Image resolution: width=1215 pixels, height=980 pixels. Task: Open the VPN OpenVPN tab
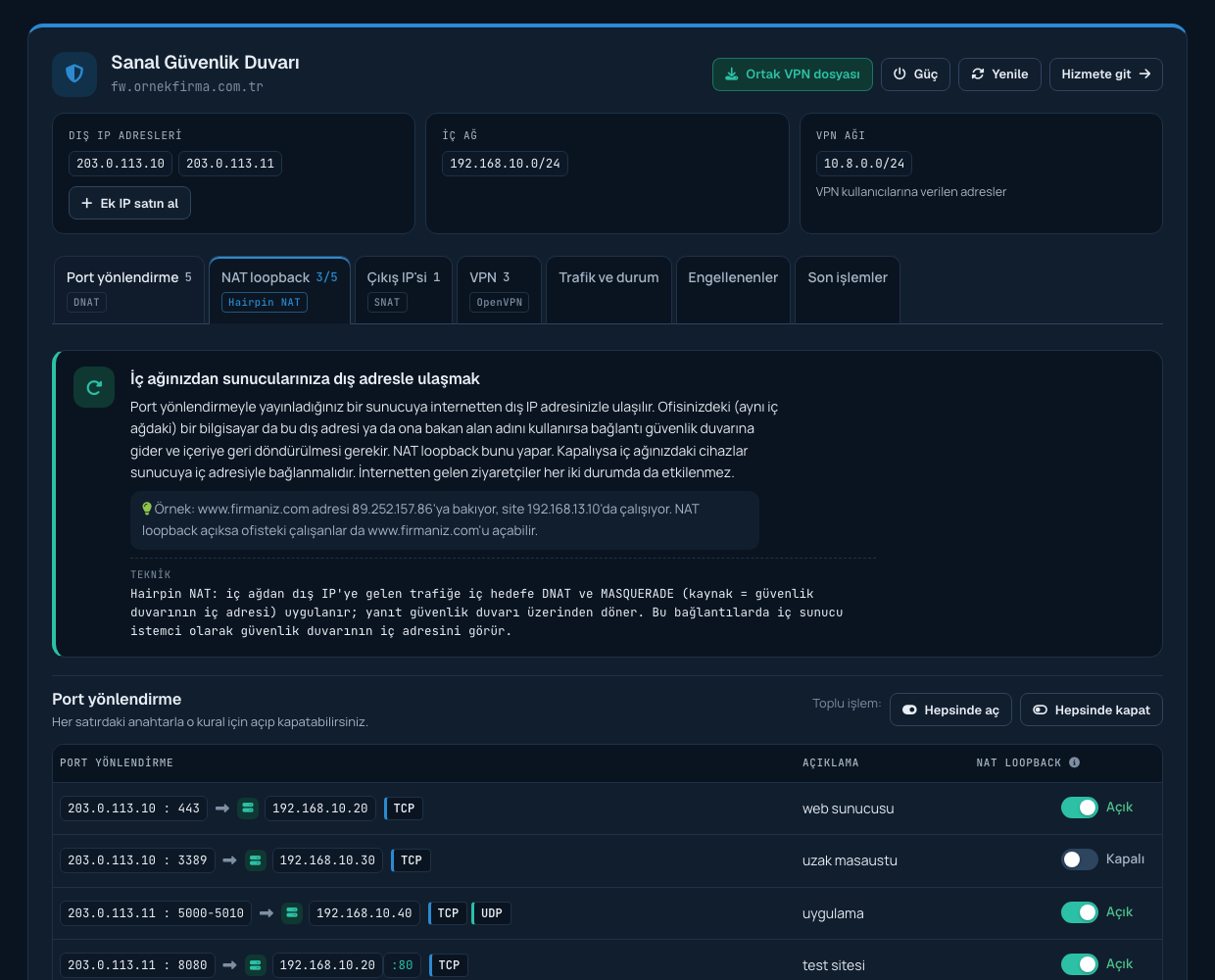point(499,290)
